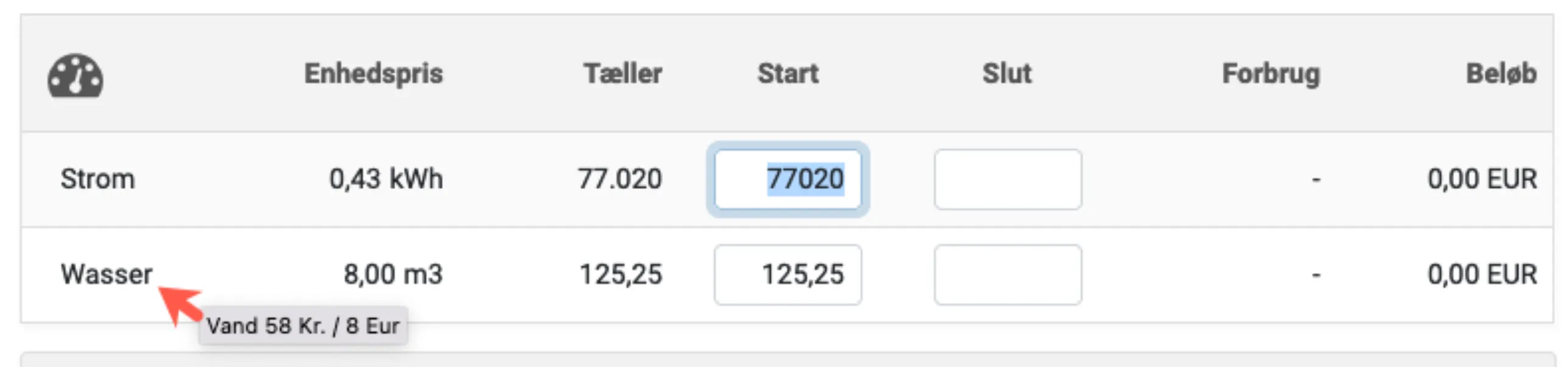The width and height of the screenshot is (1568, 367).
Task: Click the Forbrug column header
Action: (x=1271, y=74)
